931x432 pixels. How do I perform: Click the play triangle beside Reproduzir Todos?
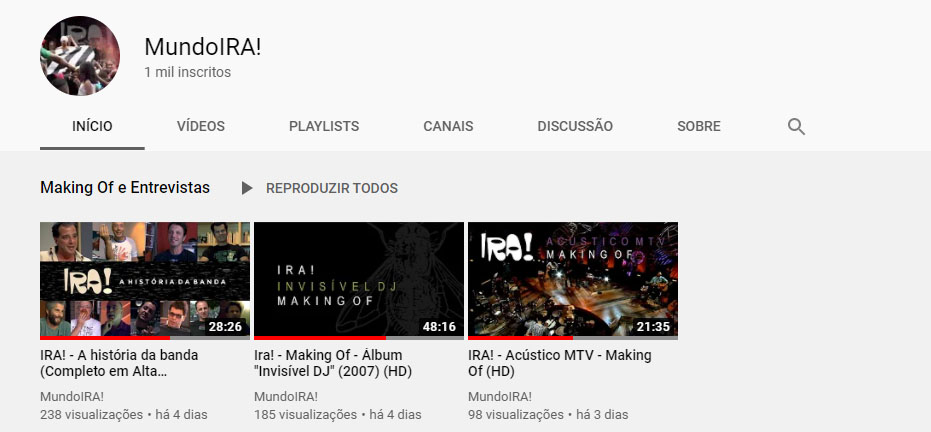point(247,188)
